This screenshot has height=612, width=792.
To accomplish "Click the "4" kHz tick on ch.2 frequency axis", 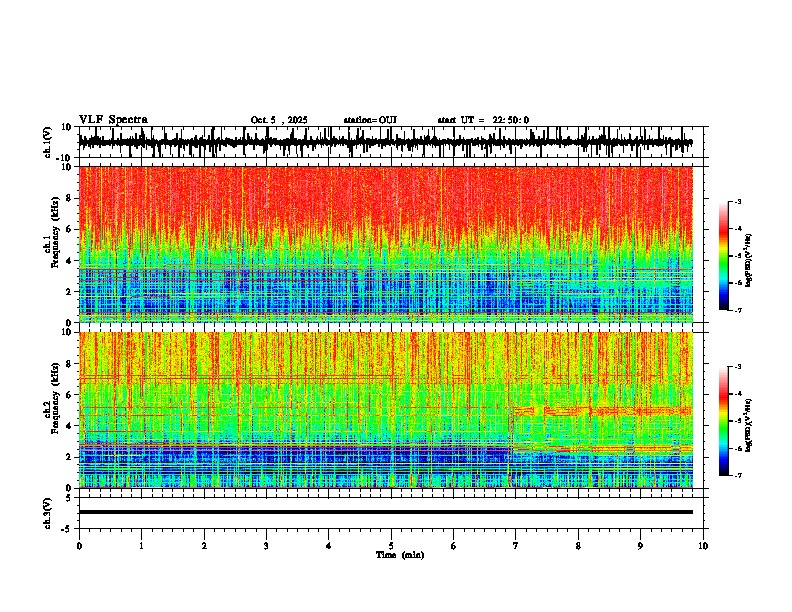I will pyautogui.click(x=69, y=426).
